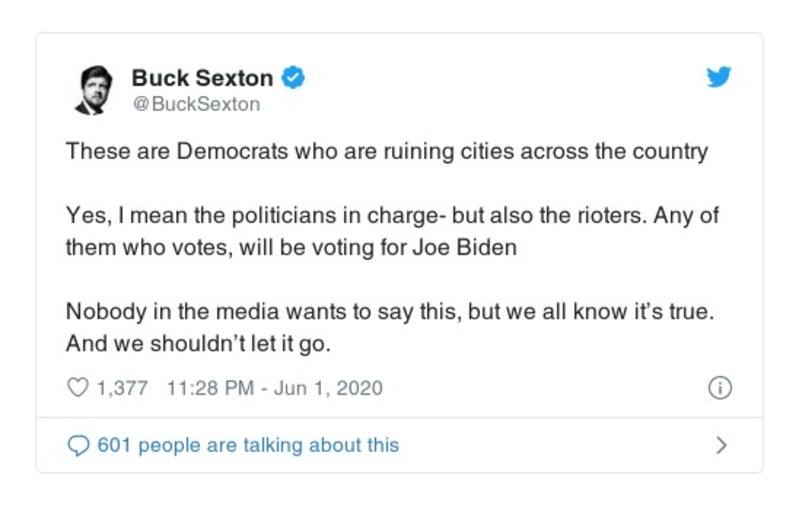Image resolution: width=799 pixels, height=513 pixels.
Task: Open Buck Sexton's profile picture
Action: click(94, 90)
